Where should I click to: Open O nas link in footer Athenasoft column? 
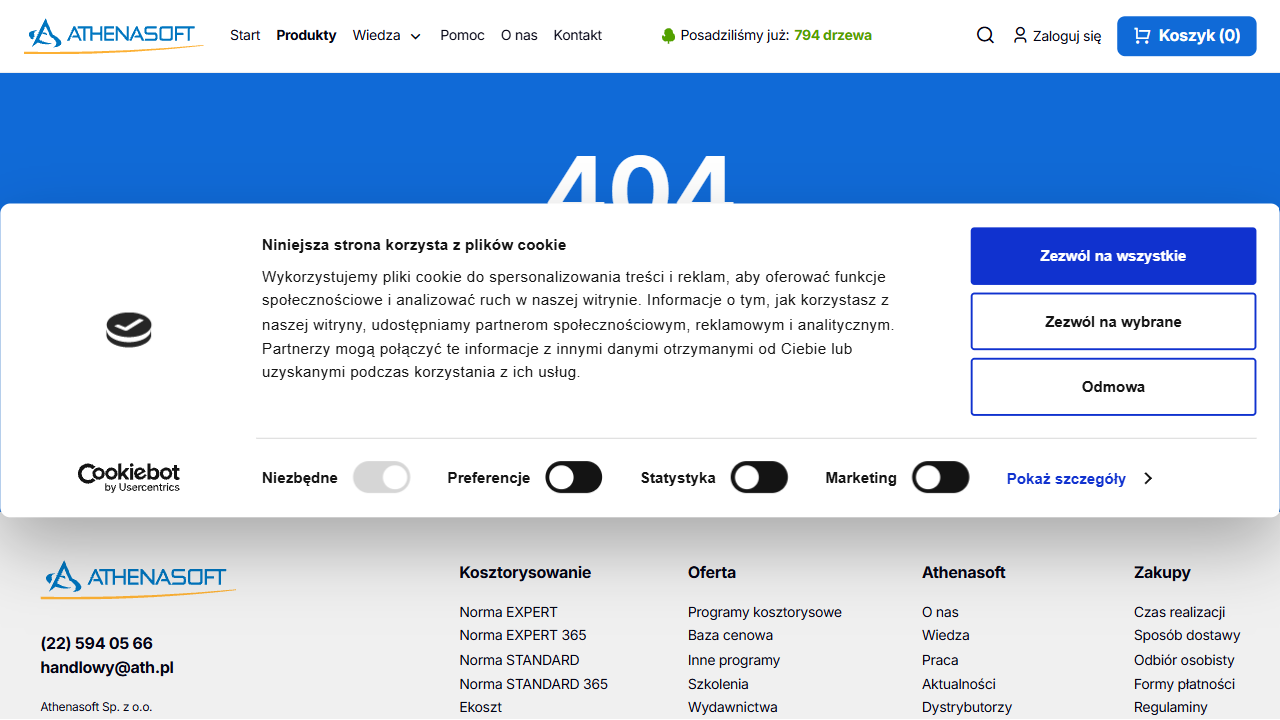pos(940,612)
